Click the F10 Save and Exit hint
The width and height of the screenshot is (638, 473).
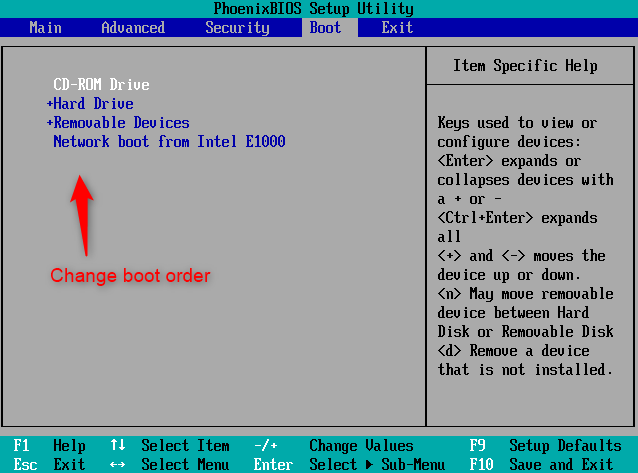(x=541, y=464)
